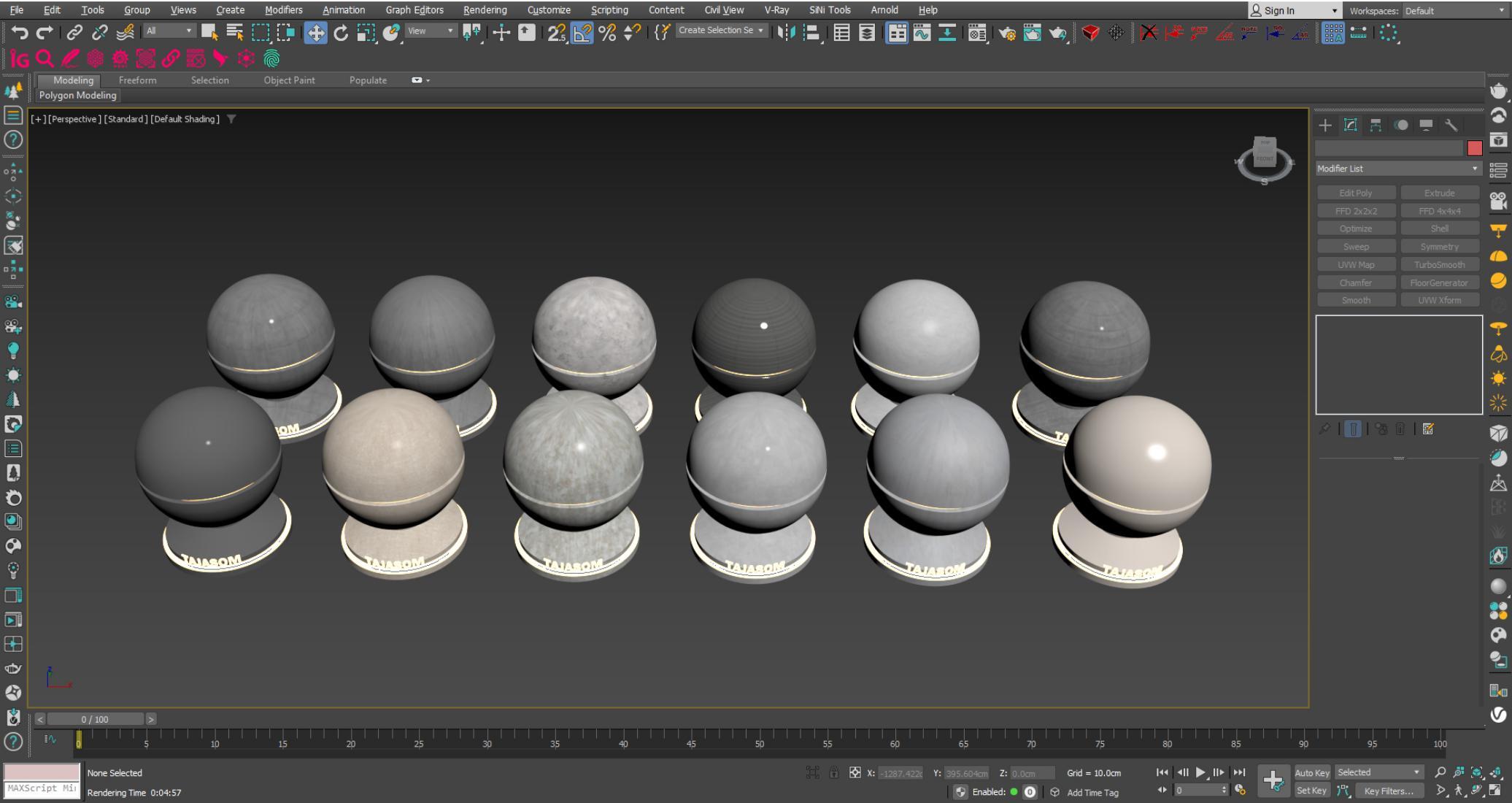Image resolution: width=1512 pixels, height=803 pixels.
Task: Open Render Setup teapot icon
Action: (x=1007, y=33)
